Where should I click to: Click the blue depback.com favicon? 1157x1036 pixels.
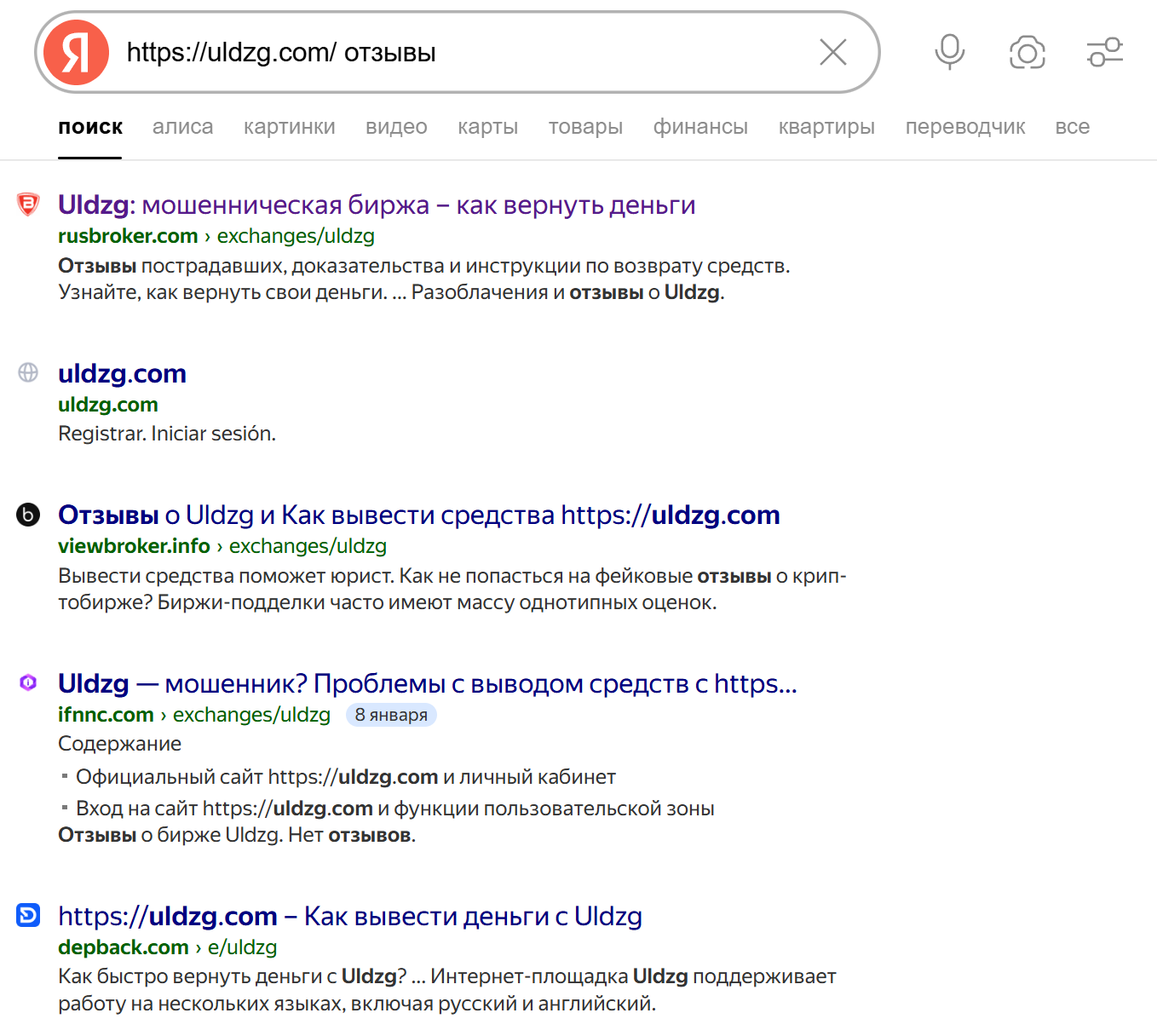point(28,915)
